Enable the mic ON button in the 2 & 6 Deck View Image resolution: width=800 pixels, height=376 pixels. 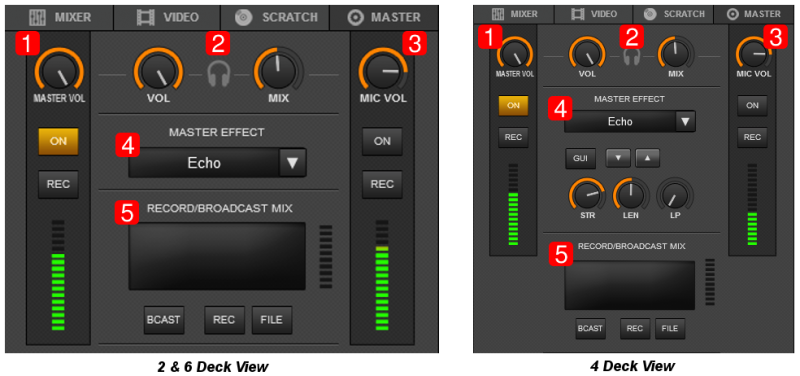pos(382,141)
